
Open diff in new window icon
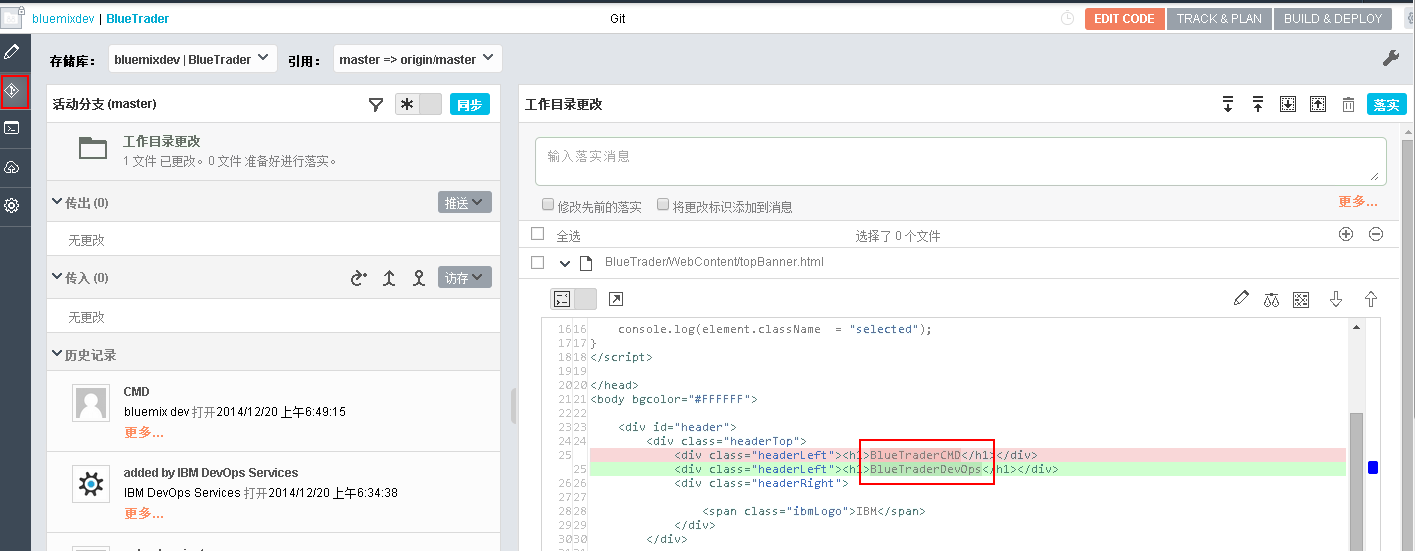(616, 299)
